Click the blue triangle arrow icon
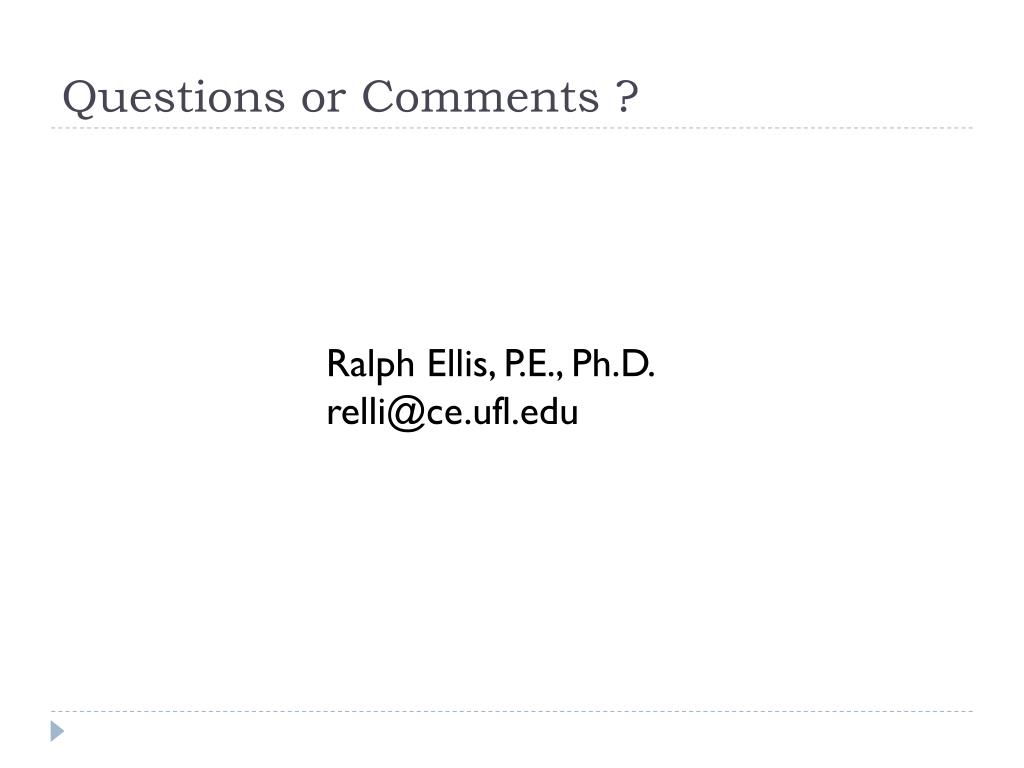 (x=57, y=731)
